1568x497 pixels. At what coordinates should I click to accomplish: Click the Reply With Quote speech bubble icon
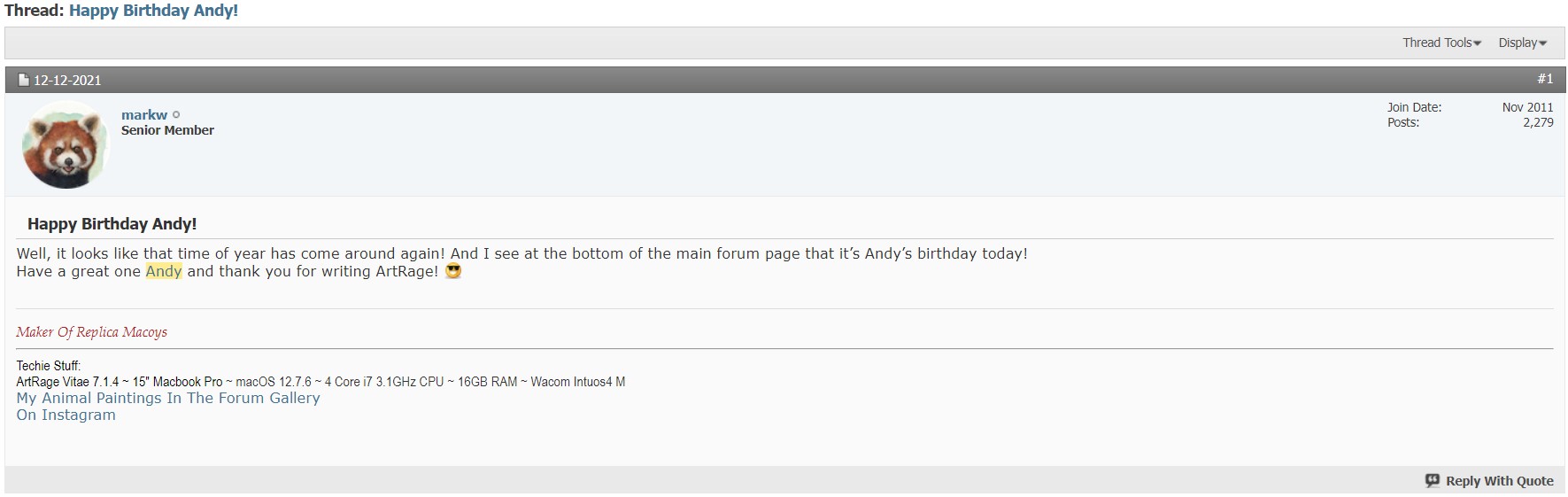pyautogui.click(x=1432, y=480)
